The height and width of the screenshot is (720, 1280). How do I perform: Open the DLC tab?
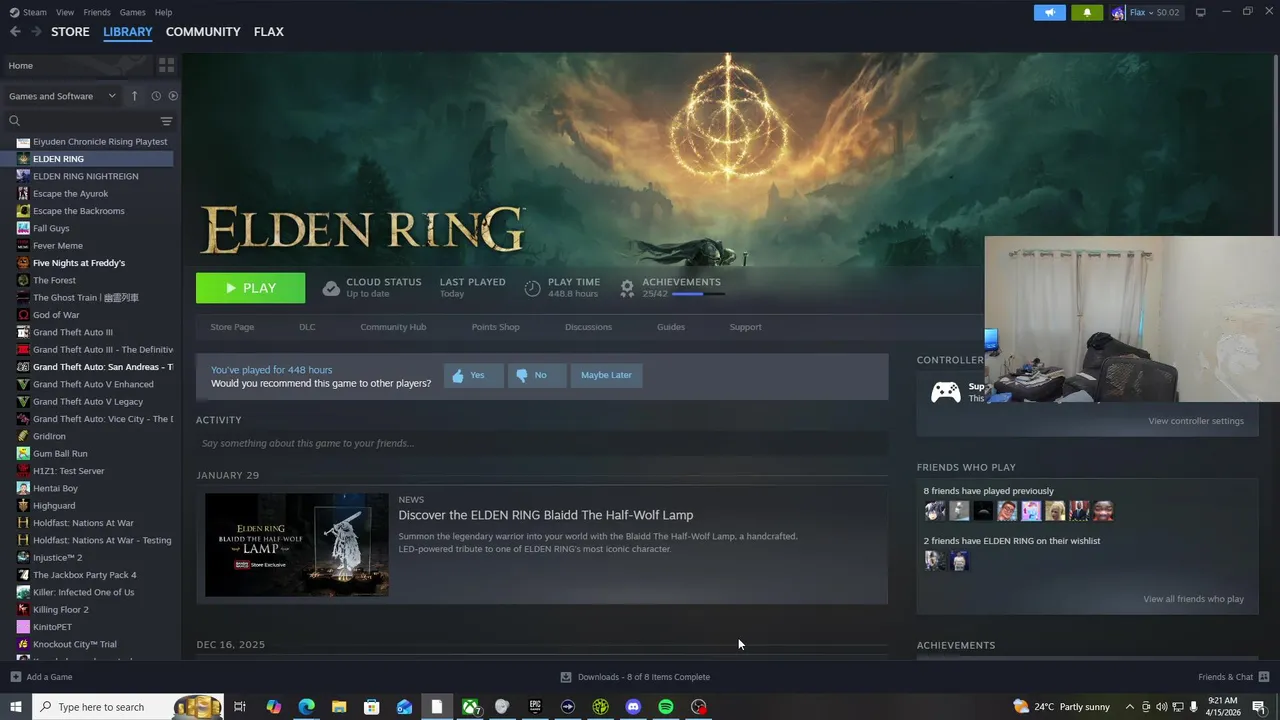(307, 327)
